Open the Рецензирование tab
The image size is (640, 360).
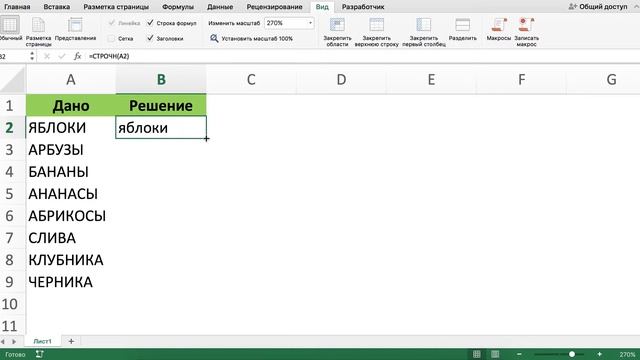(x=274, y=7)
